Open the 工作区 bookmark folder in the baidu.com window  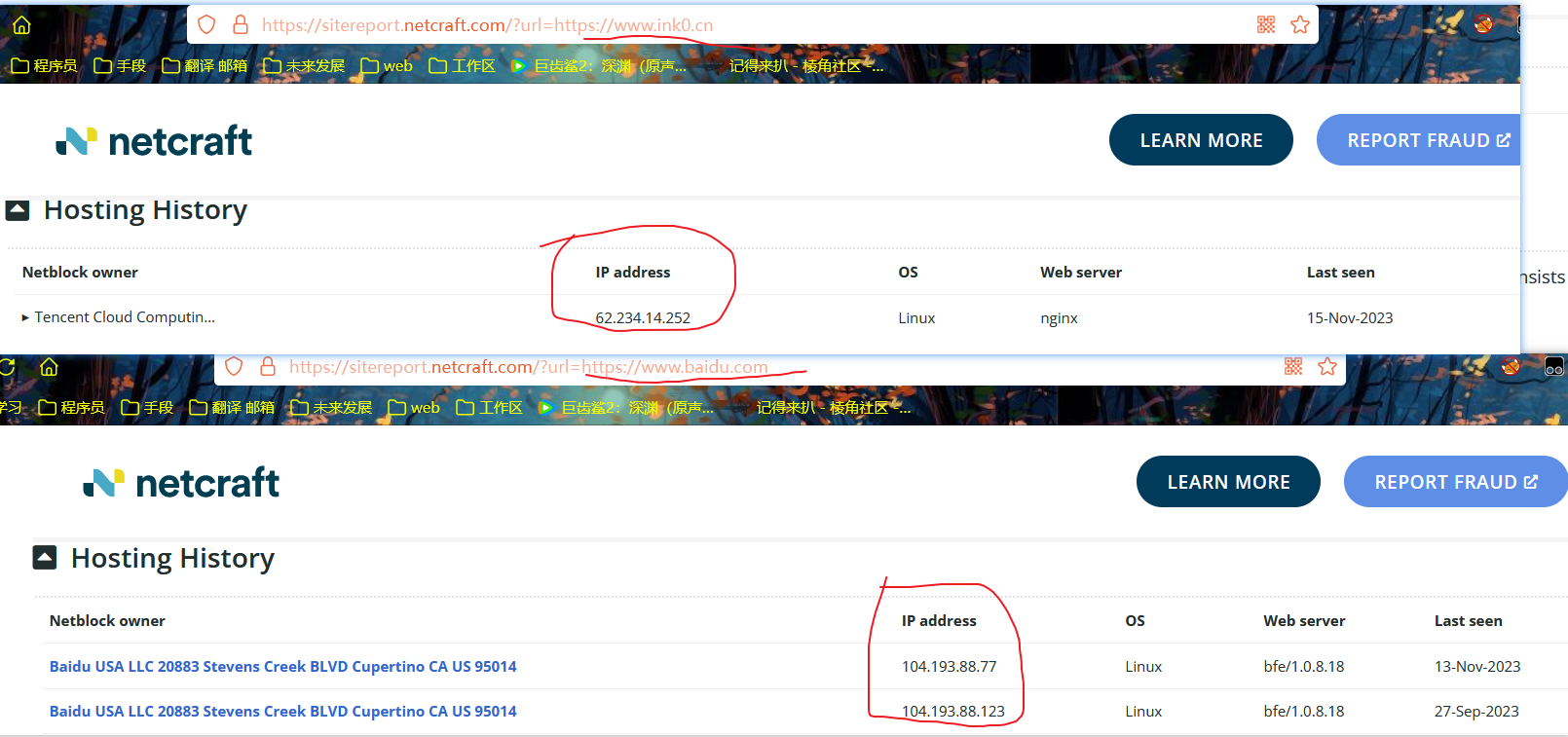[489, 407]
